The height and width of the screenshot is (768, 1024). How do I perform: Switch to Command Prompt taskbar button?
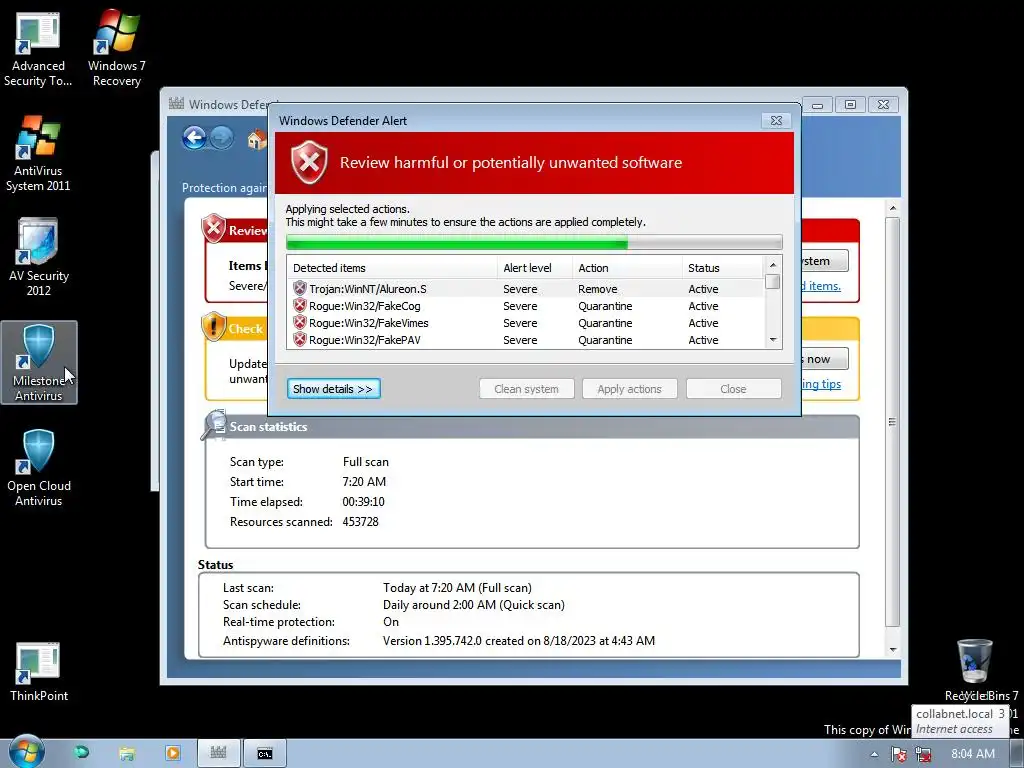[x=264, y=754]
